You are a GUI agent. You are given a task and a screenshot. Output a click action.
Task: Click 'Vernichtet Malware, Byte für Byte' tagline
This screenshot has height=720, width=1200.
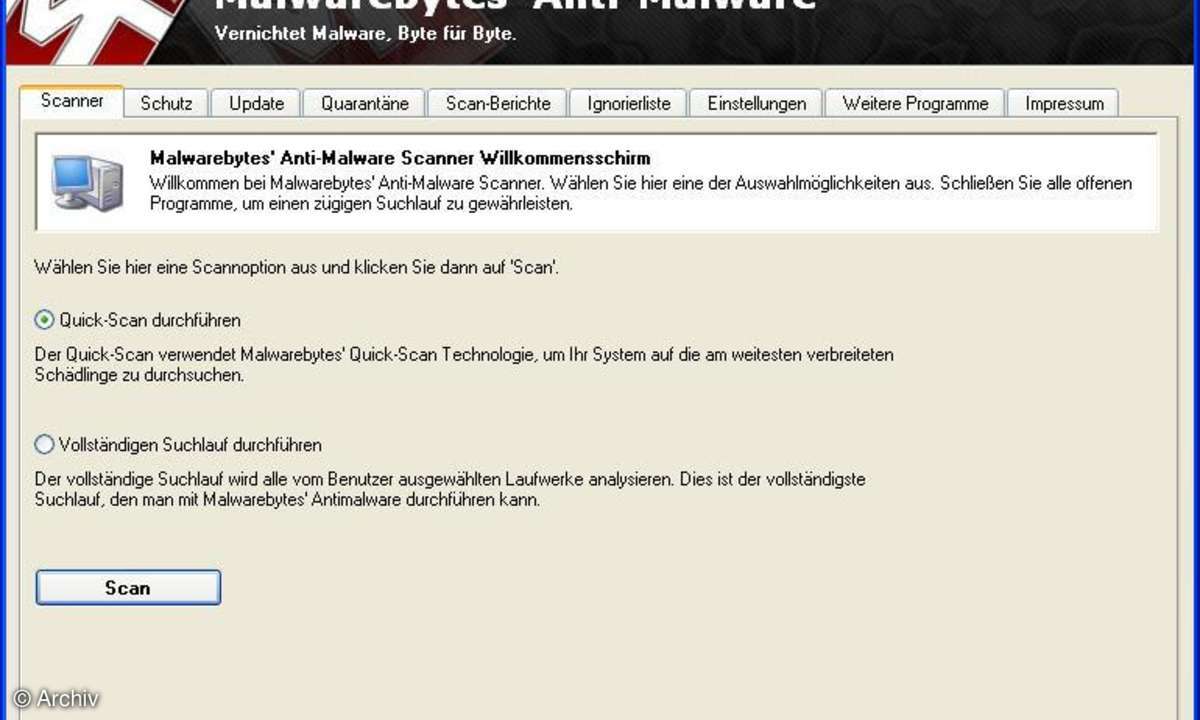tap(366, 33)
